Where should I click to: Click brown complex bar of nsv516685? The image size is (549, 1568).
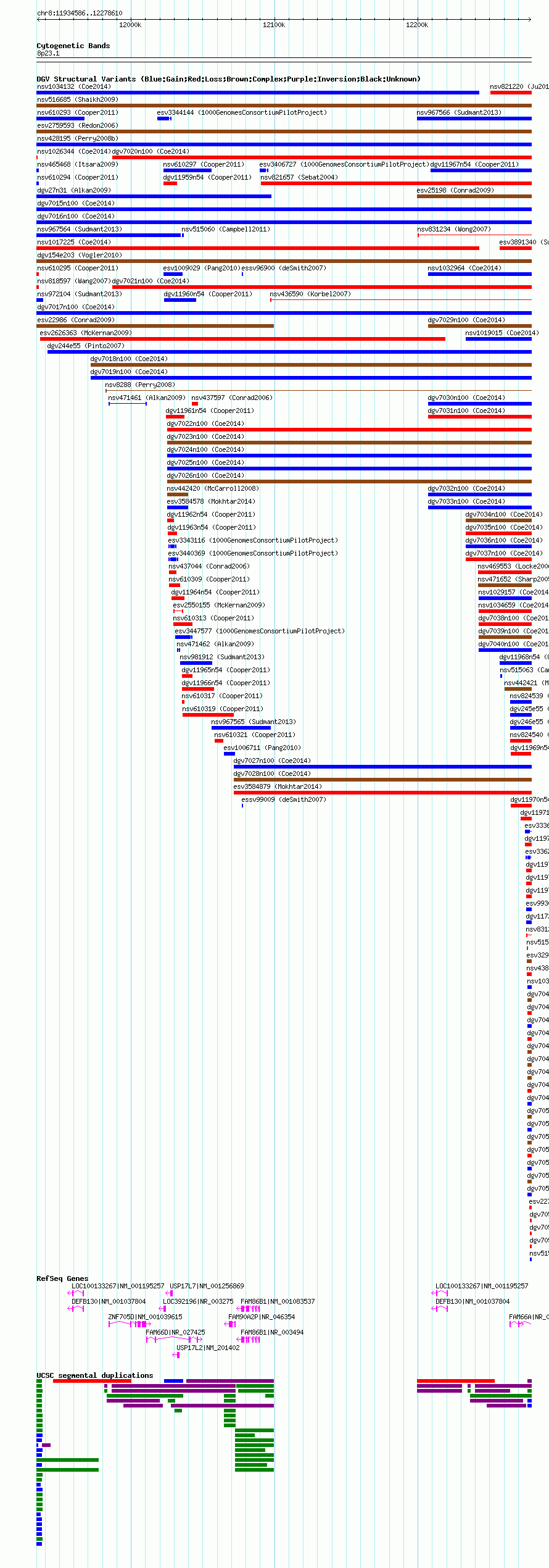click(284, 106)
